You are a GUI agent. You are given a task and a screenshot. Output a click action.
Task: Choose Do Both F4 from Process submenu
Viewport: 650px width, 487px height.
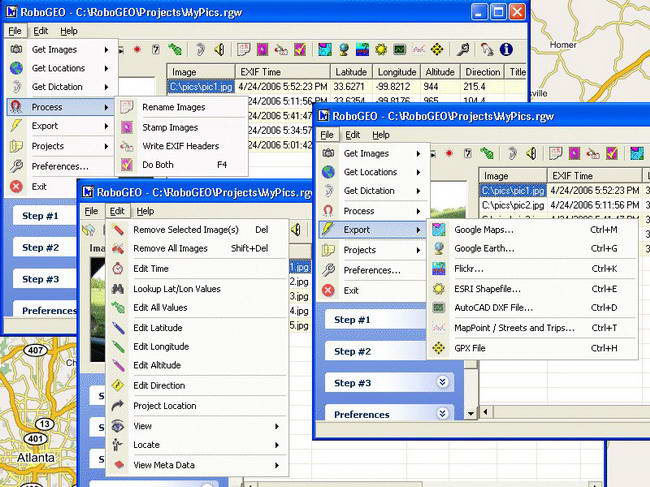[x=181, y=165]
